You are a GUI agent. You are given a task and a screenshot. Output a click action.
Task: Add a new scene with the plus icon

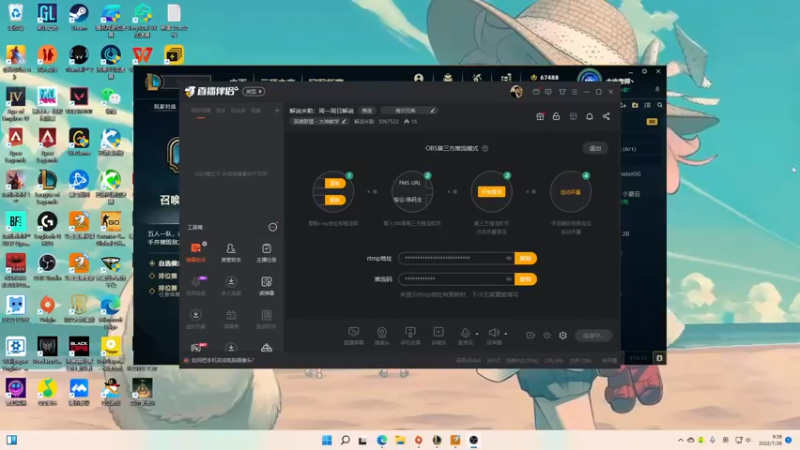coord(277,110)
